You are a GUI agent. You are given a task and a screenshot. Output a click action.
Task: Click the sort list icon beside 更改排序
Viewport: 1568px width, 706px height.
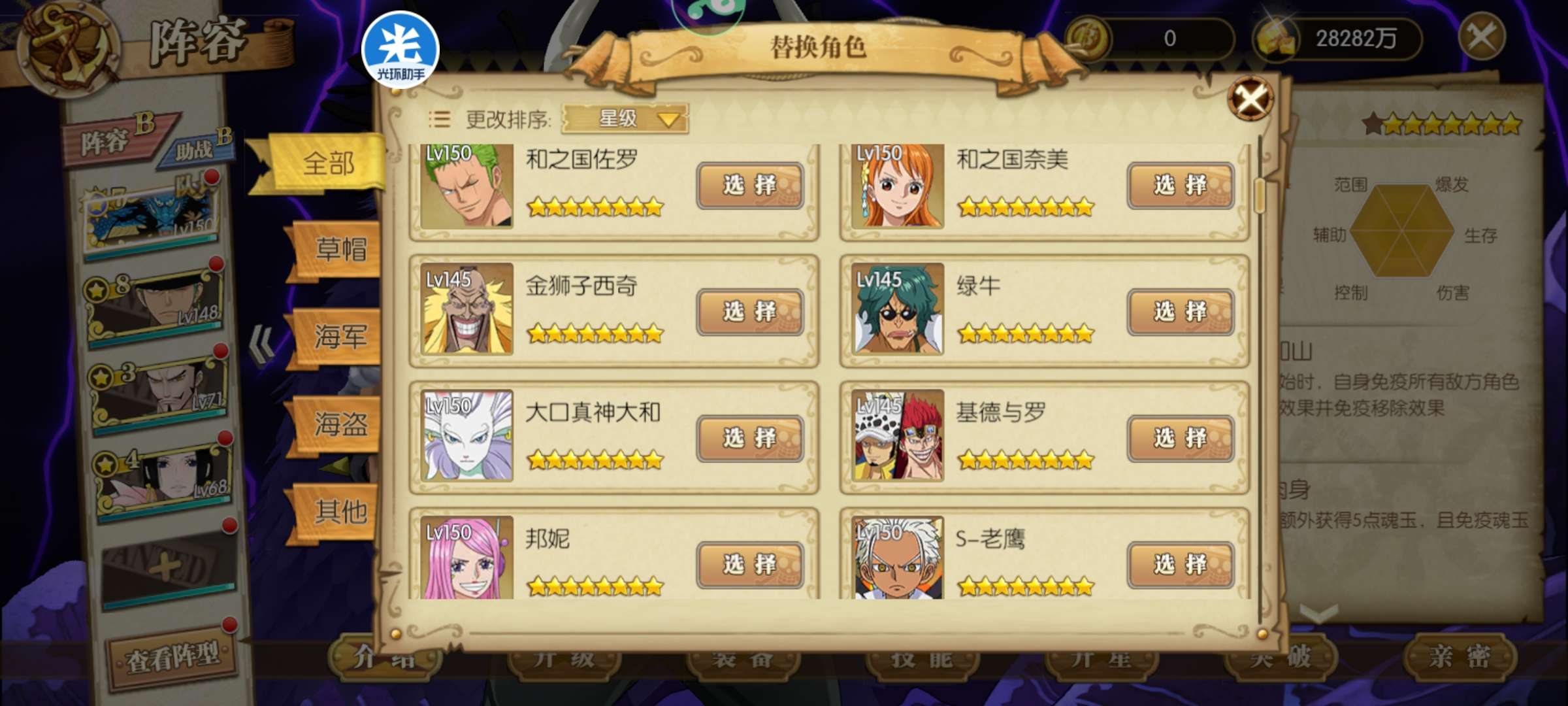click(x=439, y=119)
